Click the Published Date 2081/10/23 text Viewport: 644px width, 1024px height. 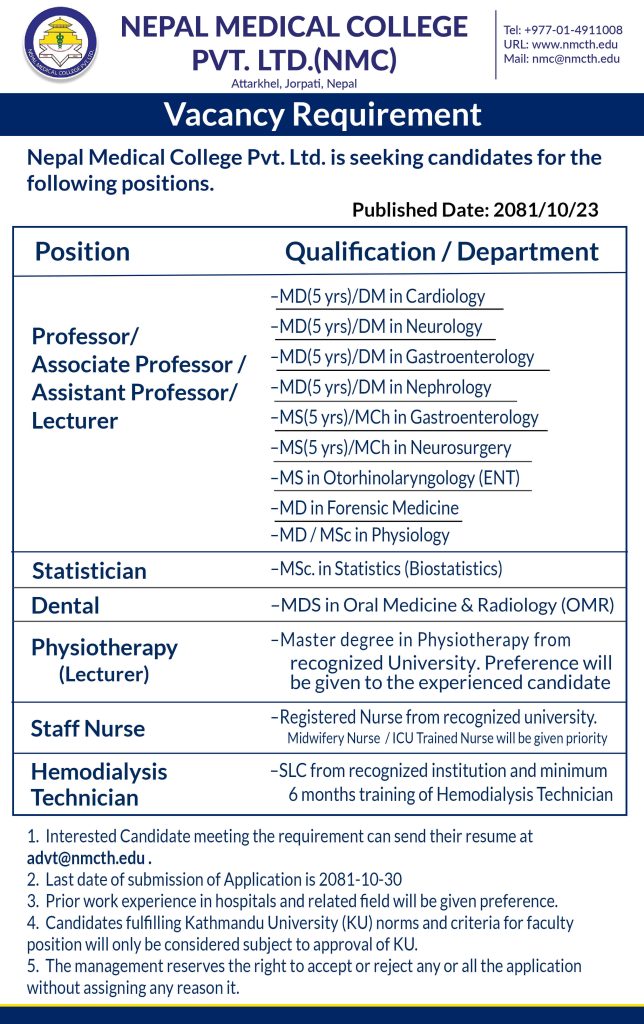pos(476,210)
